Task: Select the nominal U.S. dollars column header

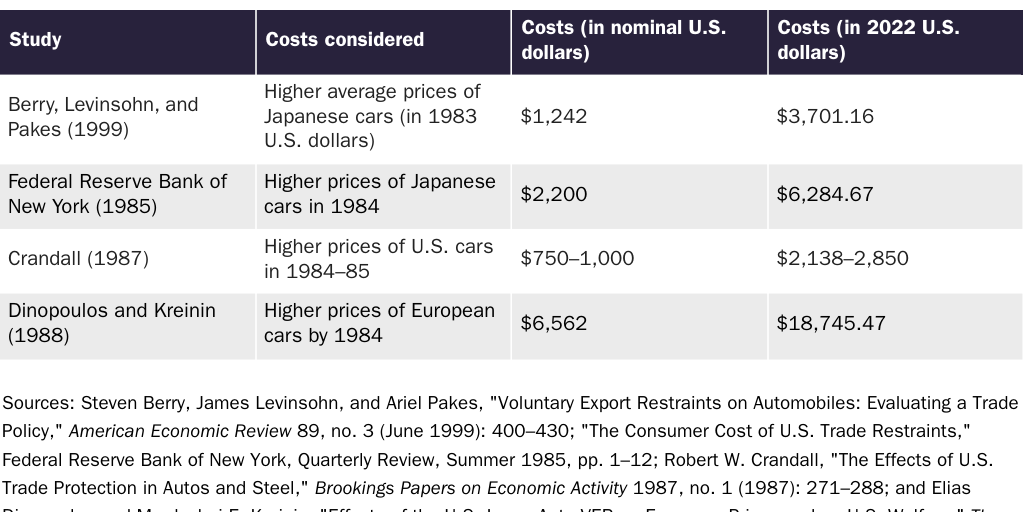Action: 623,40
